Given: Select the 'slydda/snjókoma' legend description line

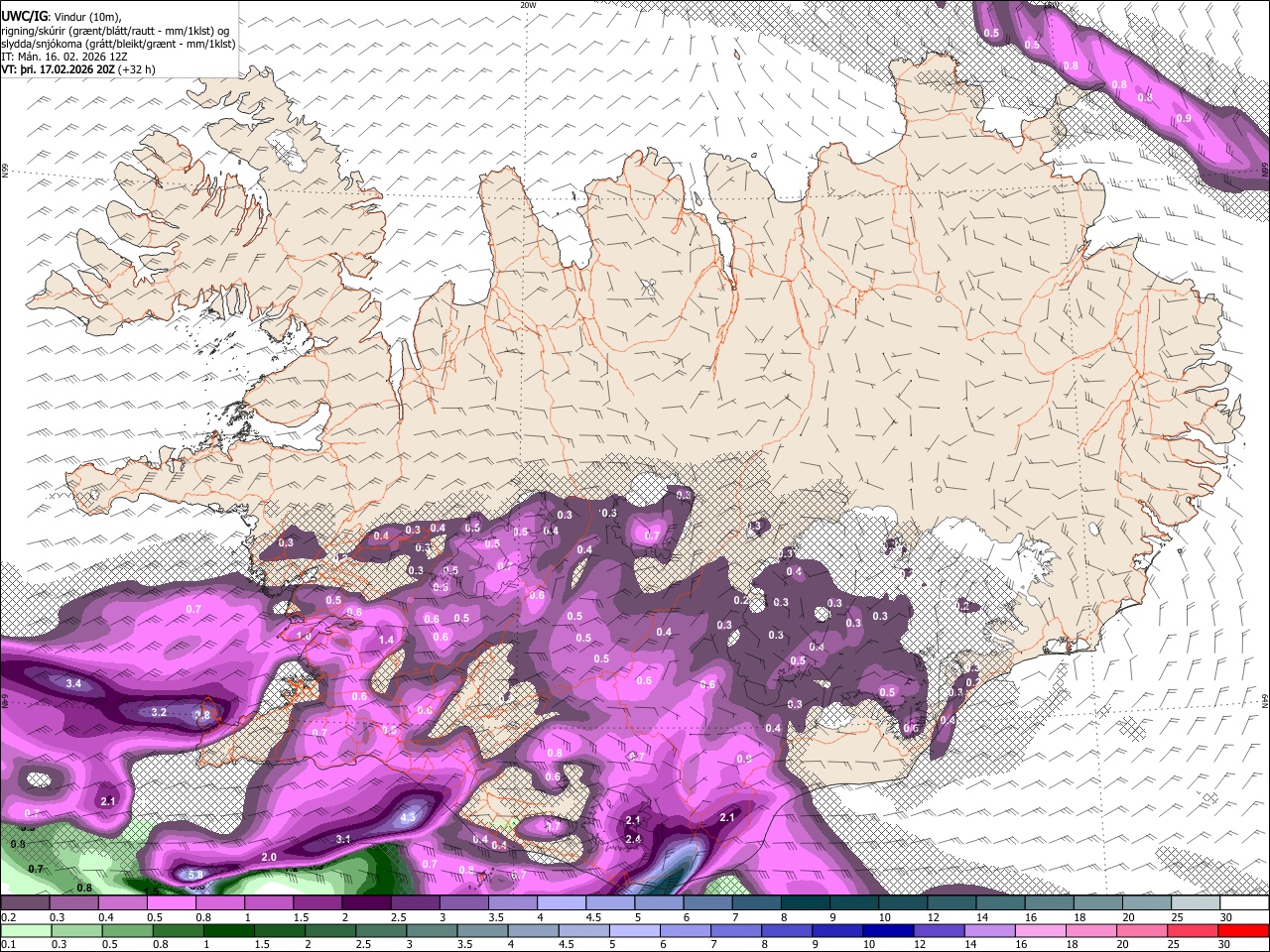Looking at the screenshot, I should (118, 44).
